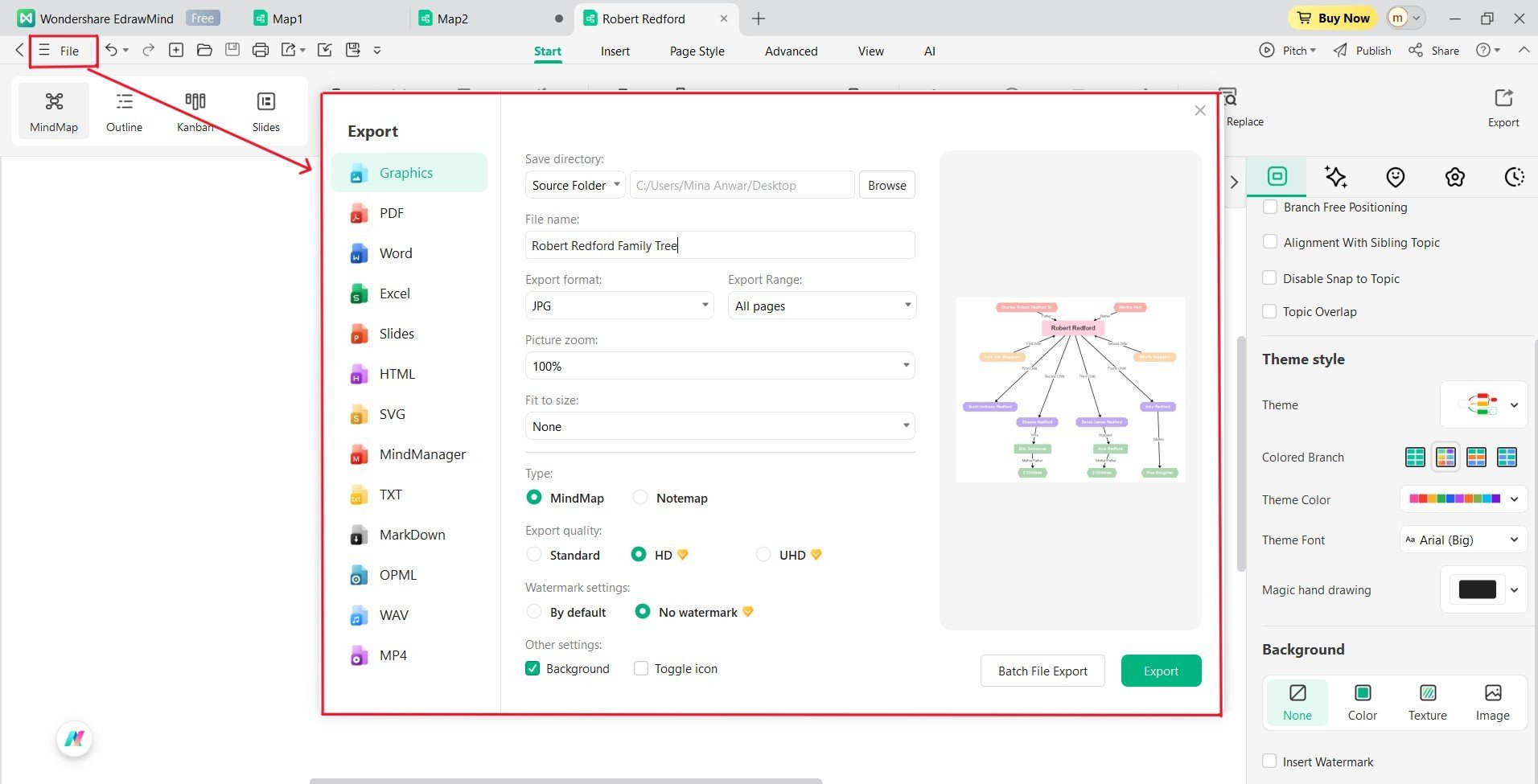Click the undo arrow icon
The height and width of the screenshot is (784, 1538).
coord(111,50)
